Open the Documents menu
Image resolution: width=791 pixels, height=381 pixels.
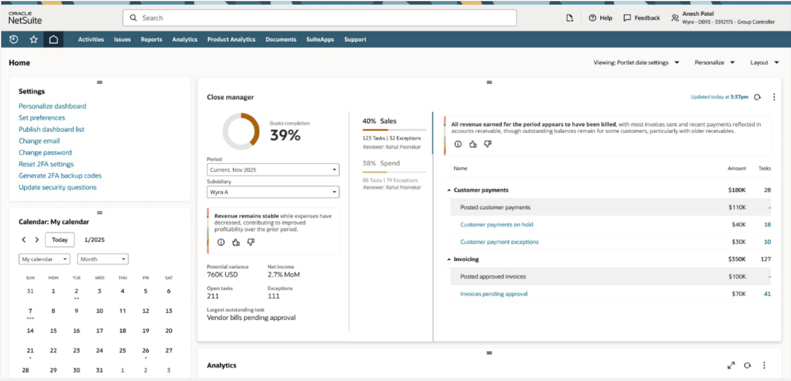(281, 39)
